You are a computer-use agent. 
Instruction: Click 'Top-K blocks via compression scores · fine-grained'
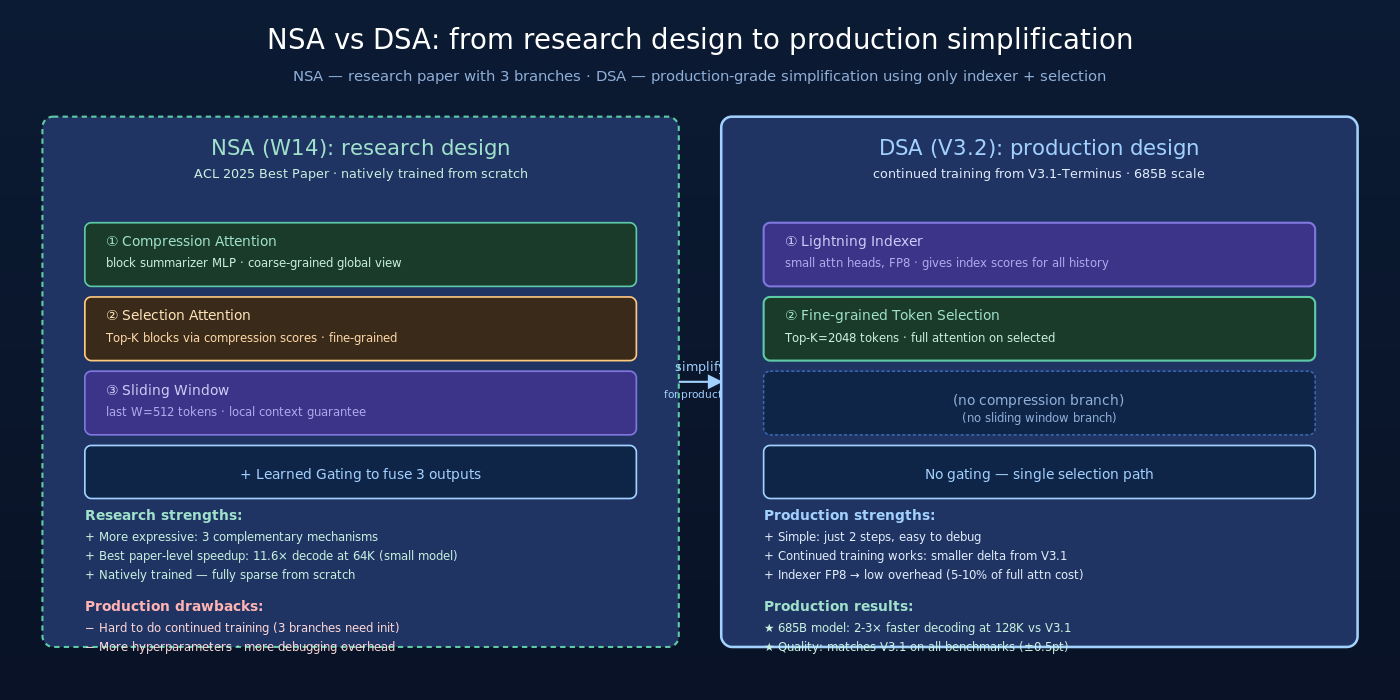point(251,338)
